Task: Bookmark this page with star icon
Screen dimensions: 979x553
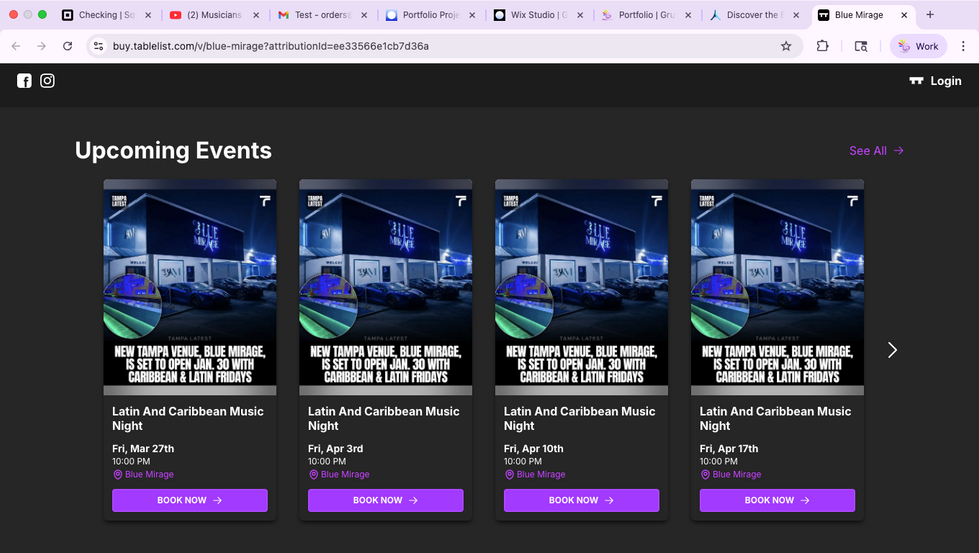Action: tap(786, 46)
